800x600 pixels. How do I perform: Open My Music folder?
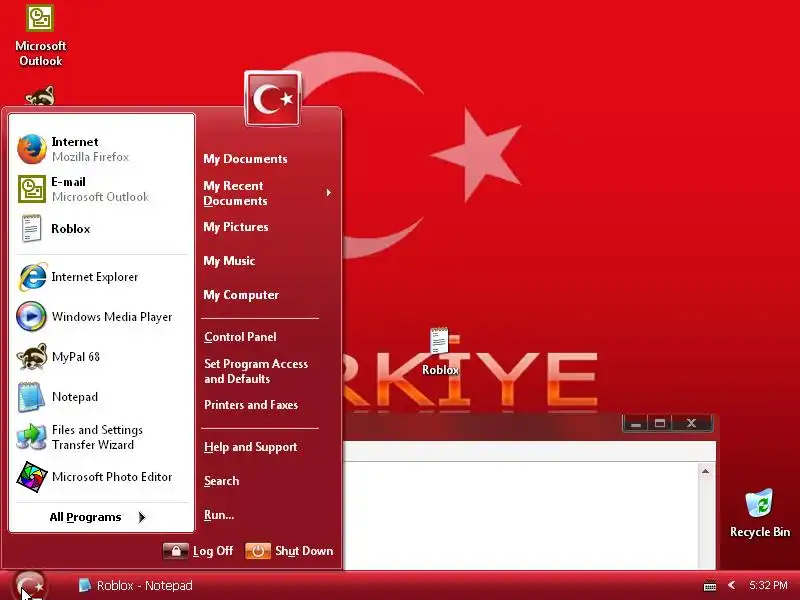[x=229, y=261]
